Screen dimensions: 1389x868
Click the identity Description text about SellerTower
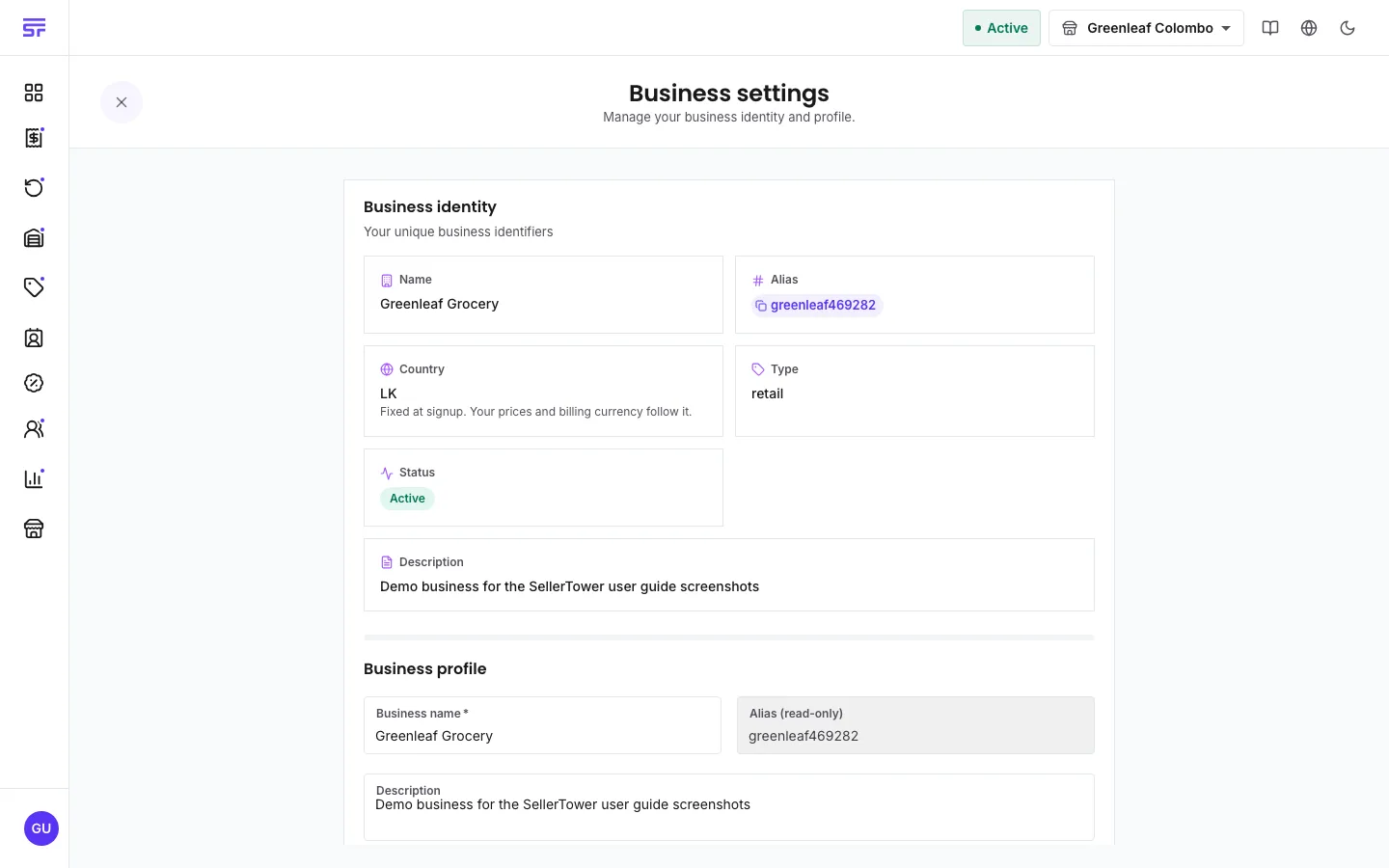(x=569, y=586)
